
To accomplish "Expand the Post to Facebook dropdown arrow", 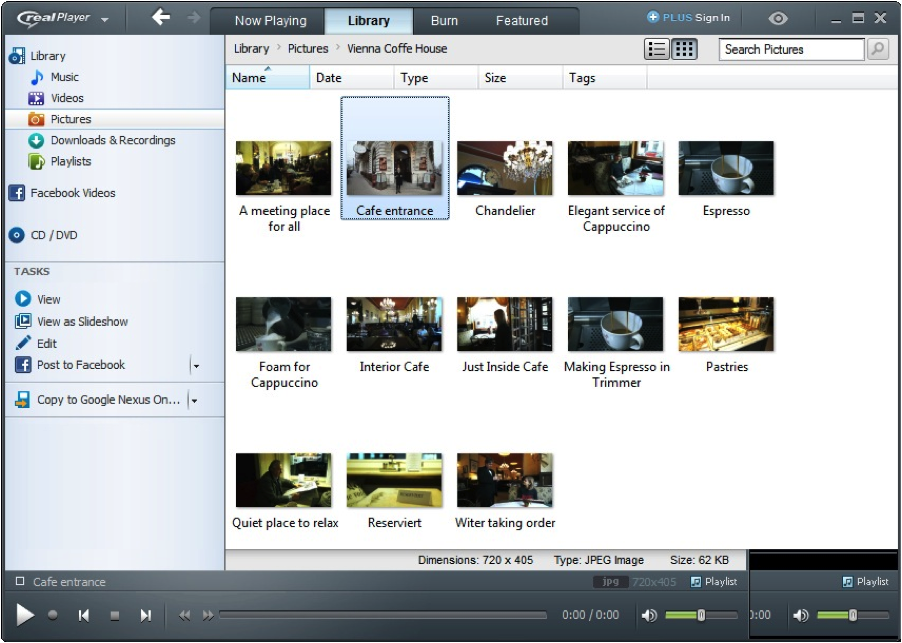I will 196,366.
